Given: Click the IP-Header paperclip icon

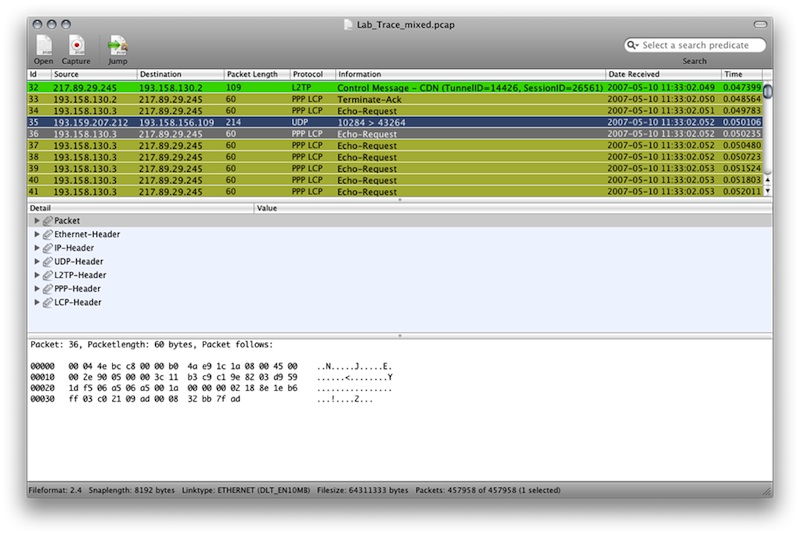Looking at the screenshot, I should [48, 248].
